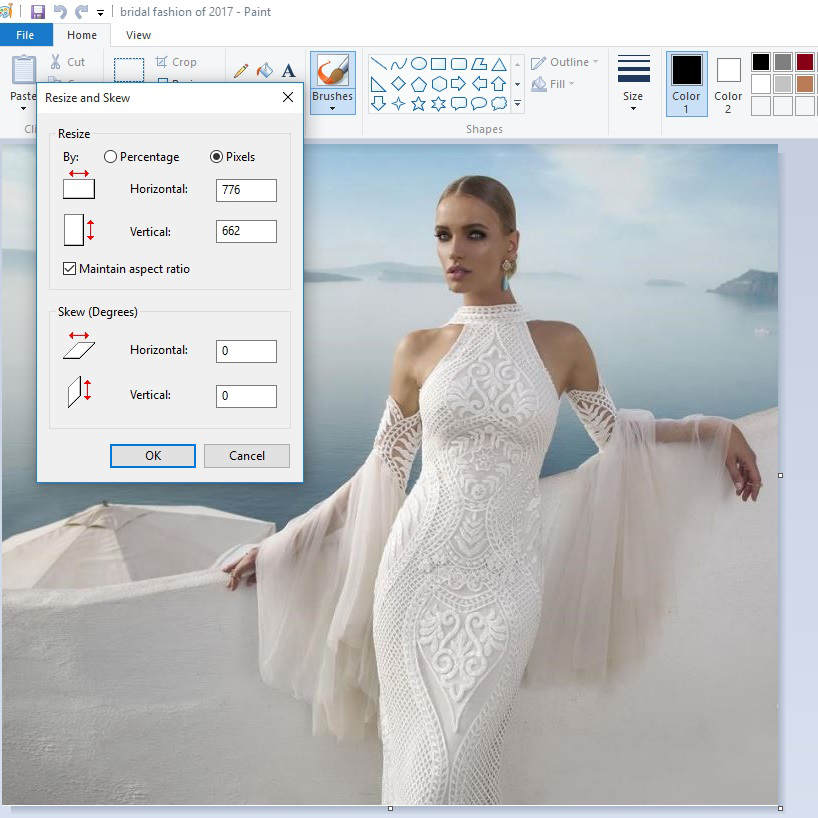Select the Fill with color bucket tool
Screen dimensions: 818x818
pos(264,70)
